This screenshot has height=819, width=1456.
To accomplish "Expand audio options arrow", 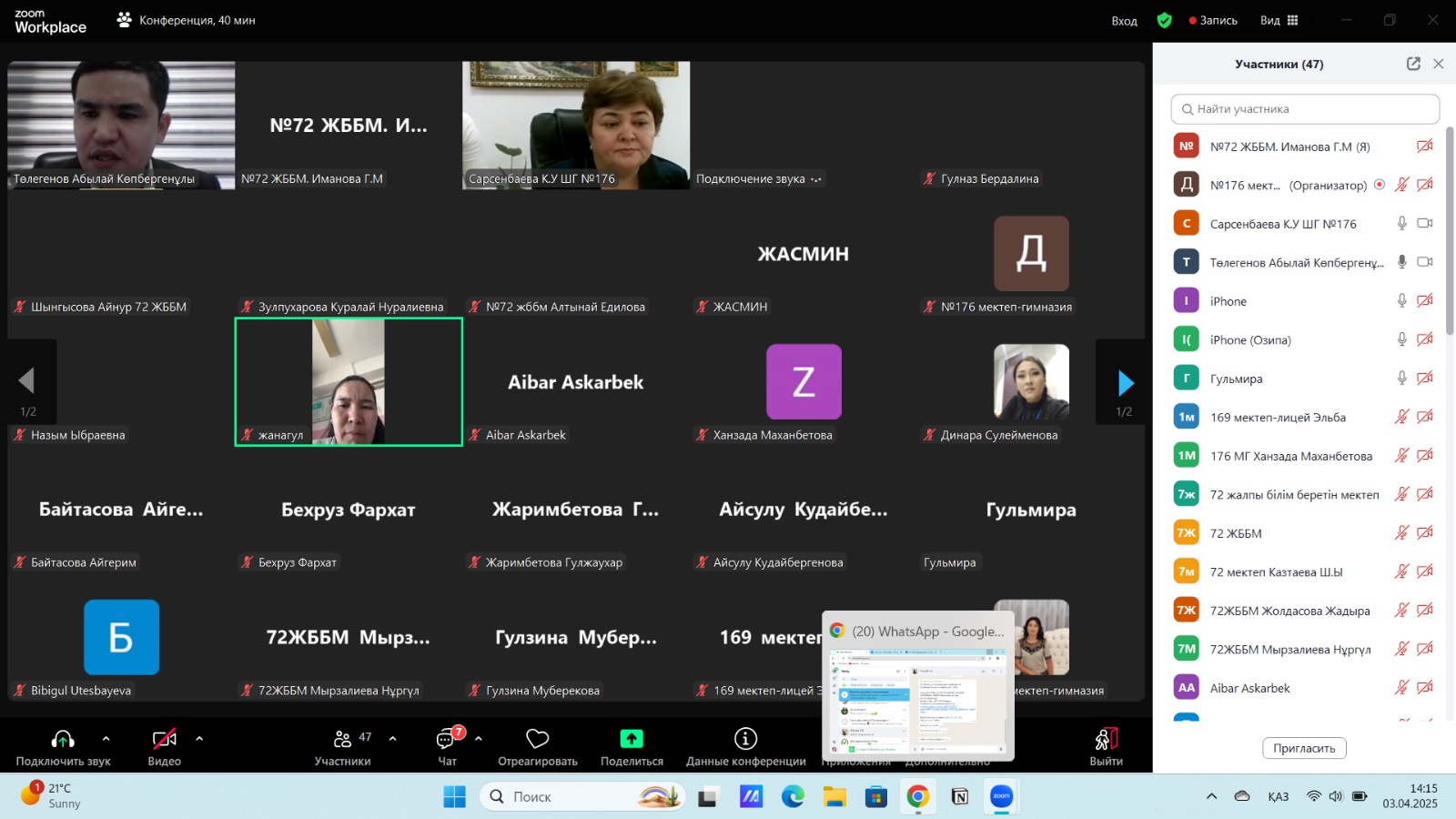I will (x=106, y=739).
